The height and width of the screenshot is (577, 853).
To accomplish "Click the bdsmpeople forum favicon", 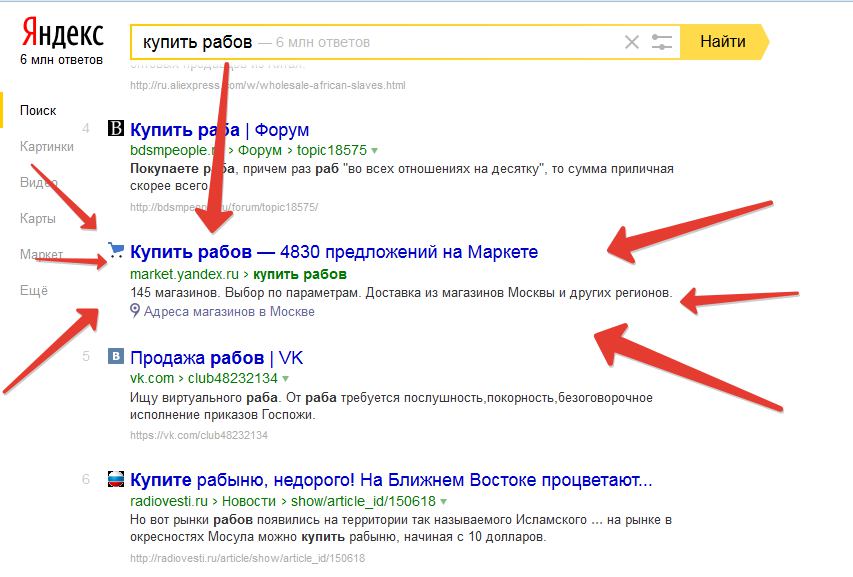I will 116,128.
